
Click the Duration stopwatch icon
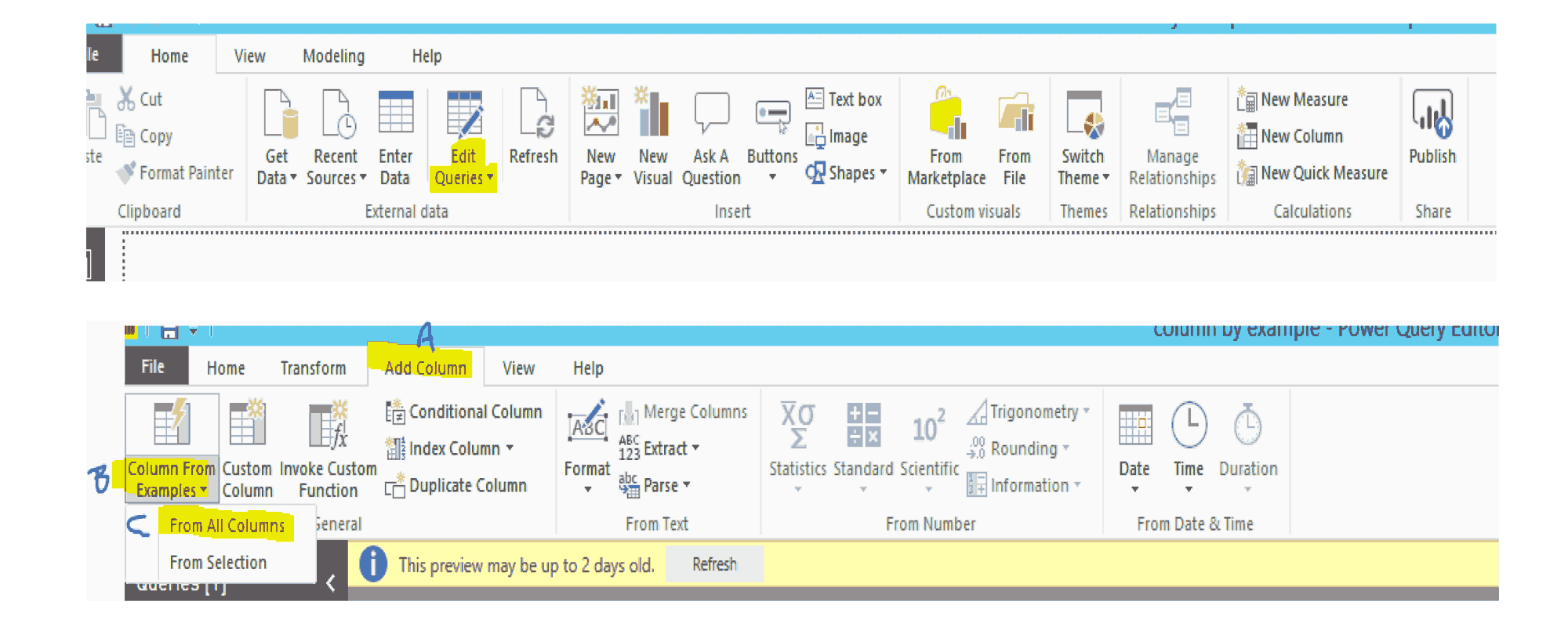(x=1247, y=425)
